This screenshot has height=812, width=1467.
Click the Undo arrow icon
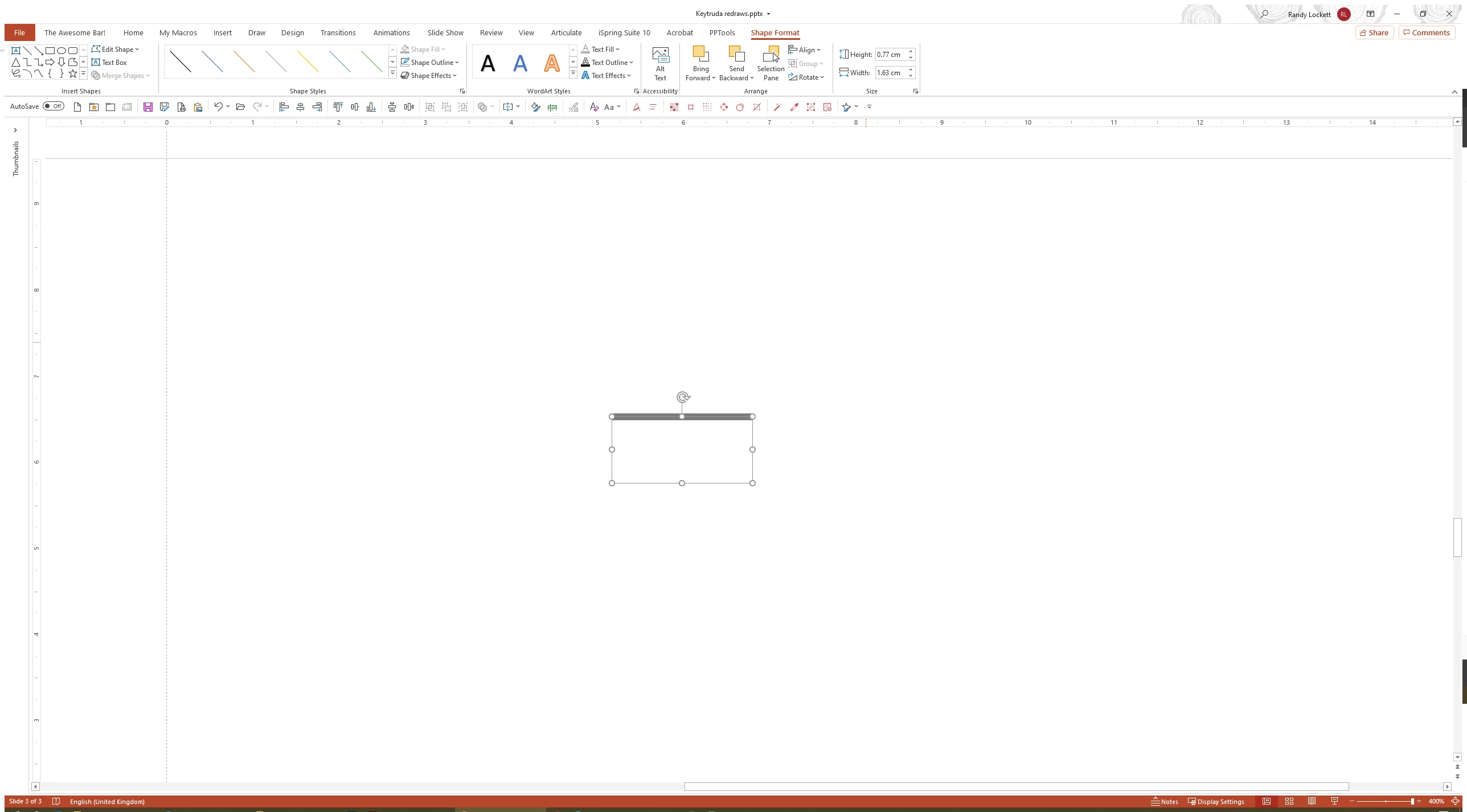pos(218,107)
